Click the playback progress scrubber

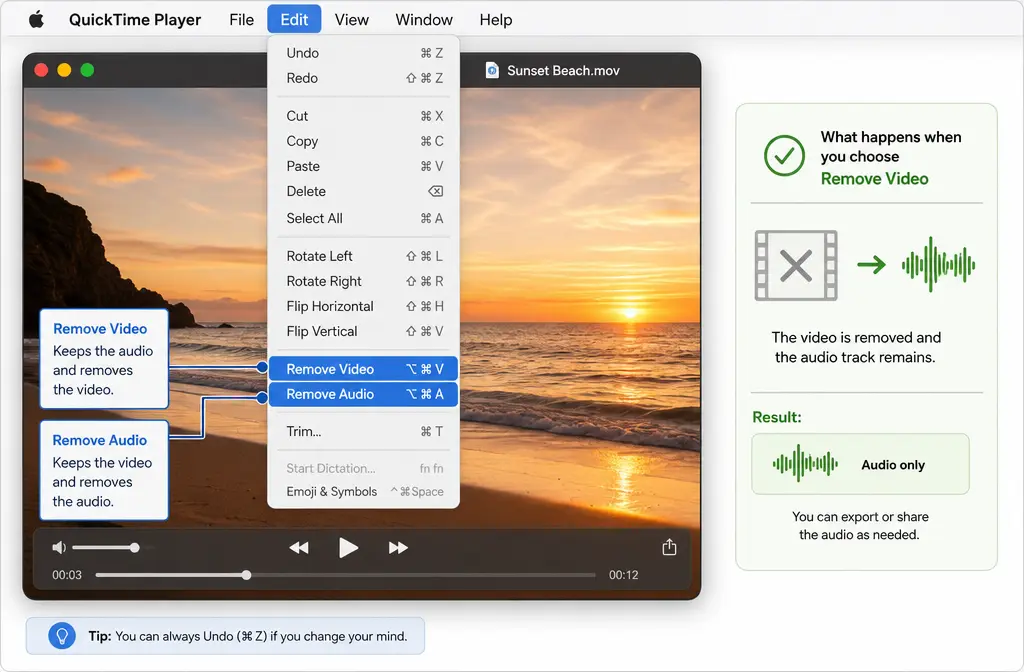click(x=246, y=575)
